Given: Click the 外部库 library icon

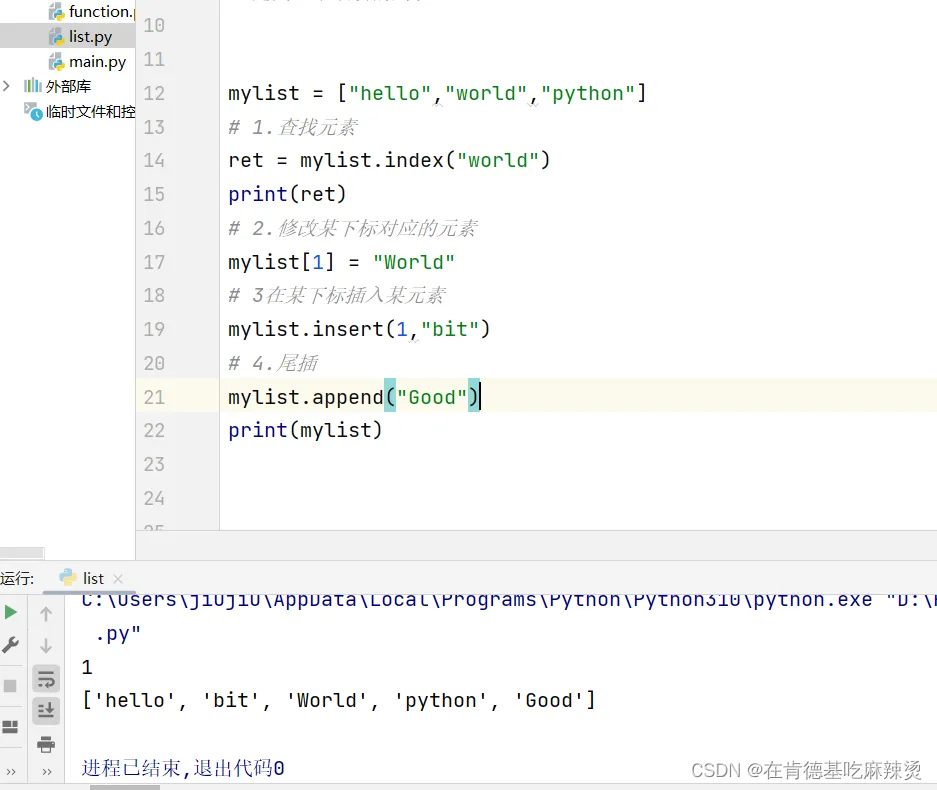Looking at the screenshot, I should (32, 86).
